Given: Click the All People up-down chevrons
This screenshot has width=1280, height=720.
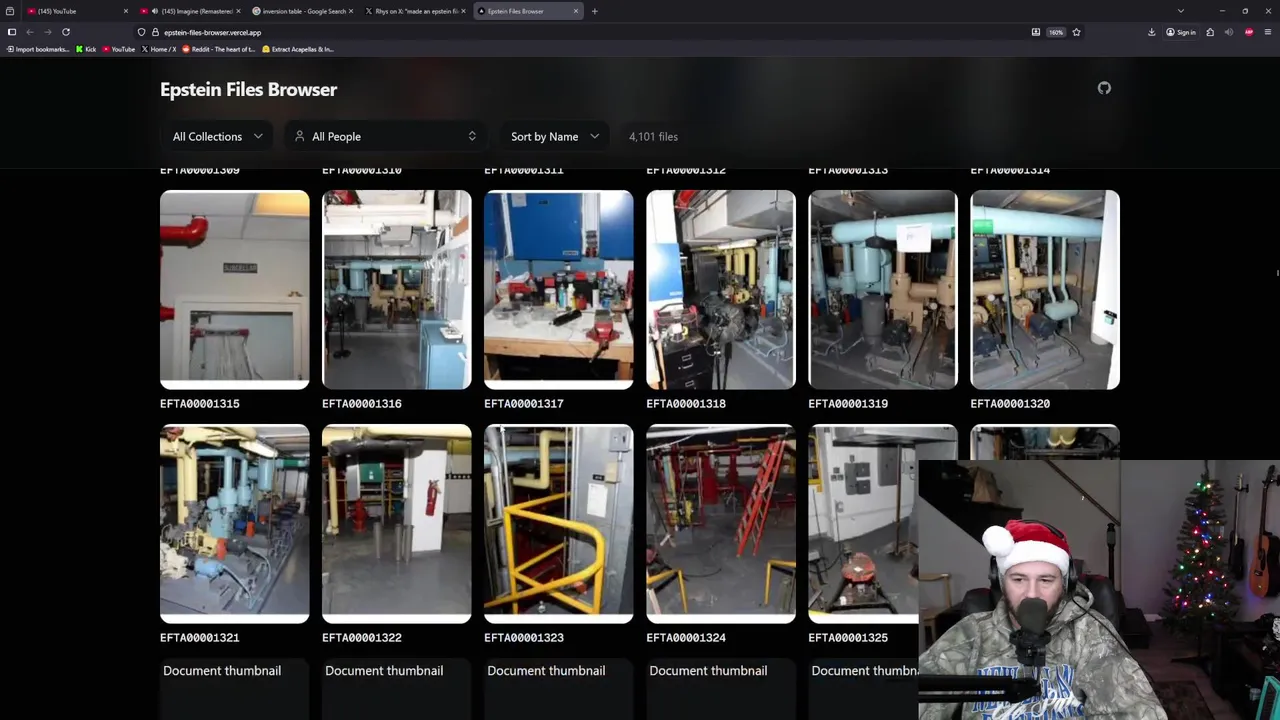Looking at the screenshot, I should (472, 136).
